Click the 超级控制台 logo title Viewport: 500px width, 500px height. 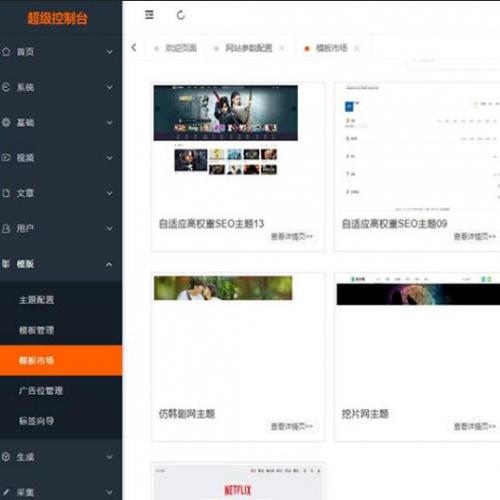click(x=57, y=18)
